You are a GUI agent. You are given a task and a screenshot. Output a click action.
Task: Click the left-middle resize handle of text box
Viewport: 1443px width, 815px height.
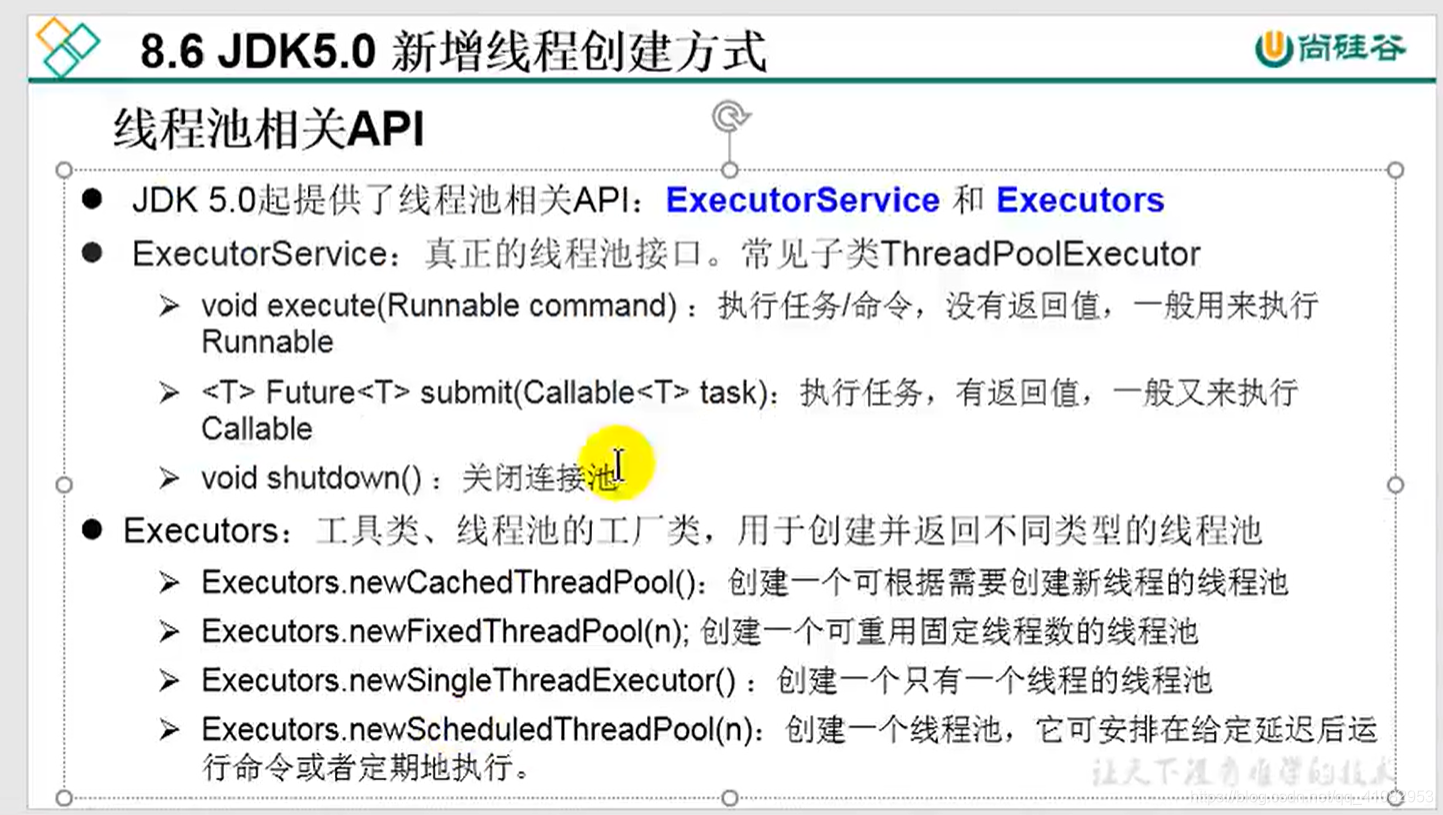tap(65, 485)
